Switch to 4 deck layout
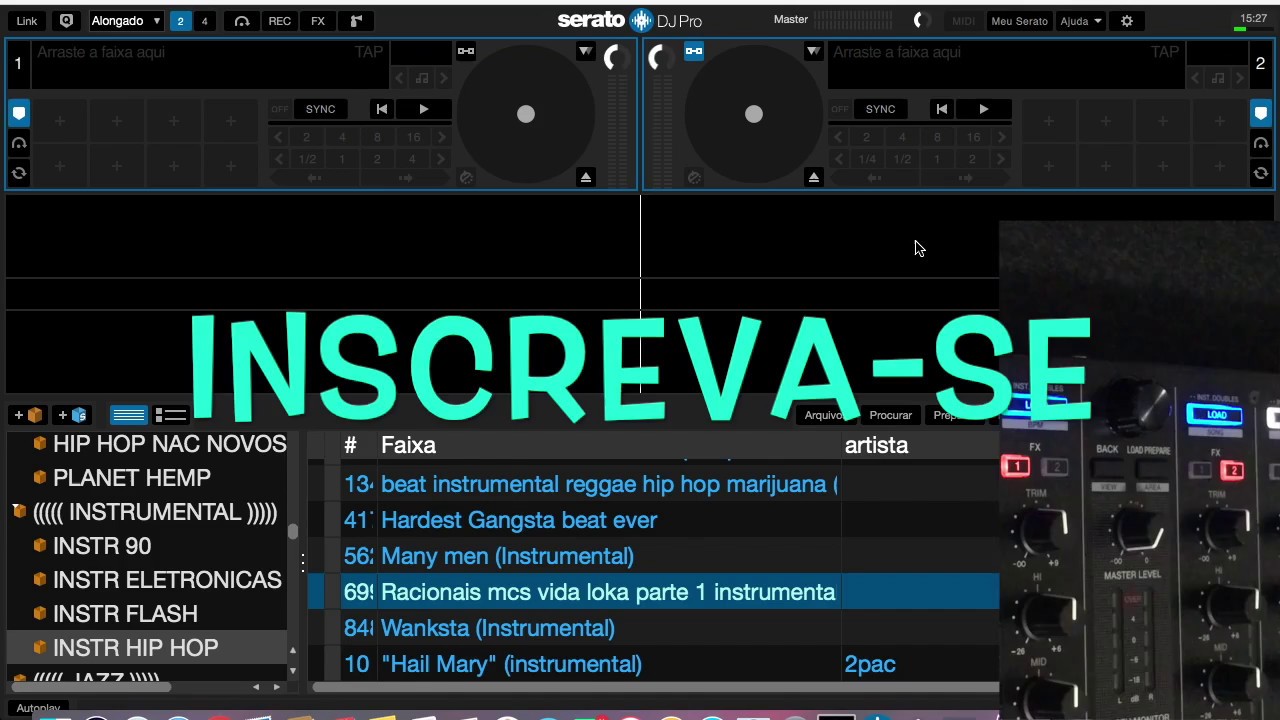The image size is (1280, 720). tap(204, 20)
